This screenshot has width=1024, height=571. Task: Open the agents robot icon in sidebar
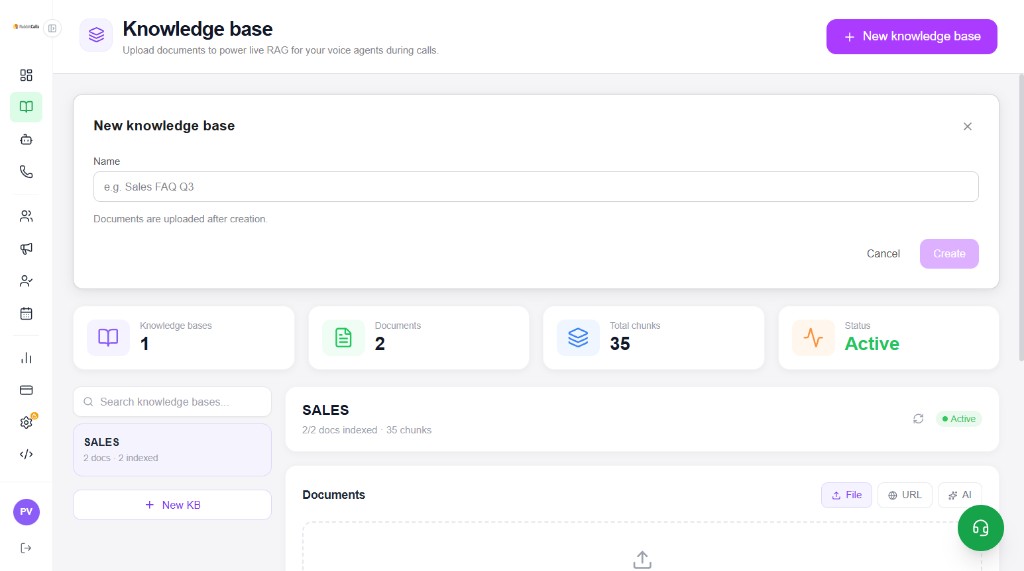26,139
